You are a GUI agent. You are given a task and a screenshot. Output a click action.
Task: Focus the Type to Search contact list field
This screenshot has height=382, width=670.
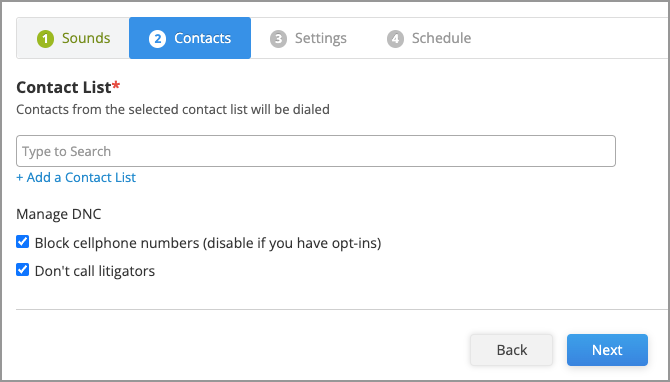pos(316,151)
